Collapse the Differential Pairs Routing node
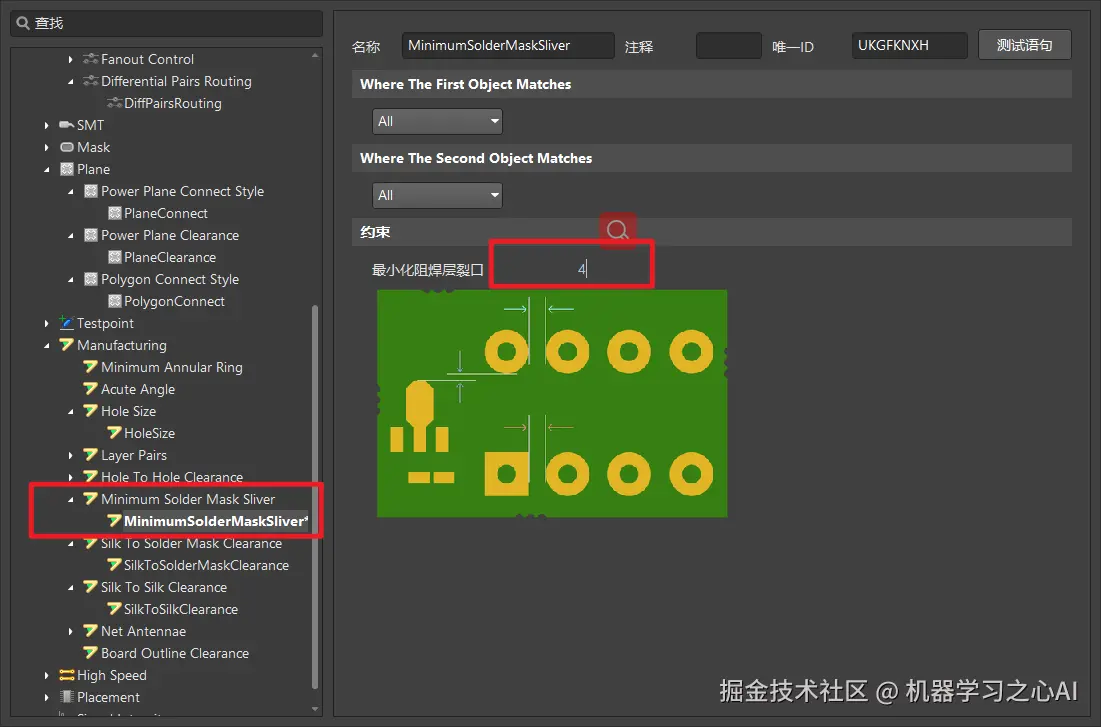 [x=70, y=81]
